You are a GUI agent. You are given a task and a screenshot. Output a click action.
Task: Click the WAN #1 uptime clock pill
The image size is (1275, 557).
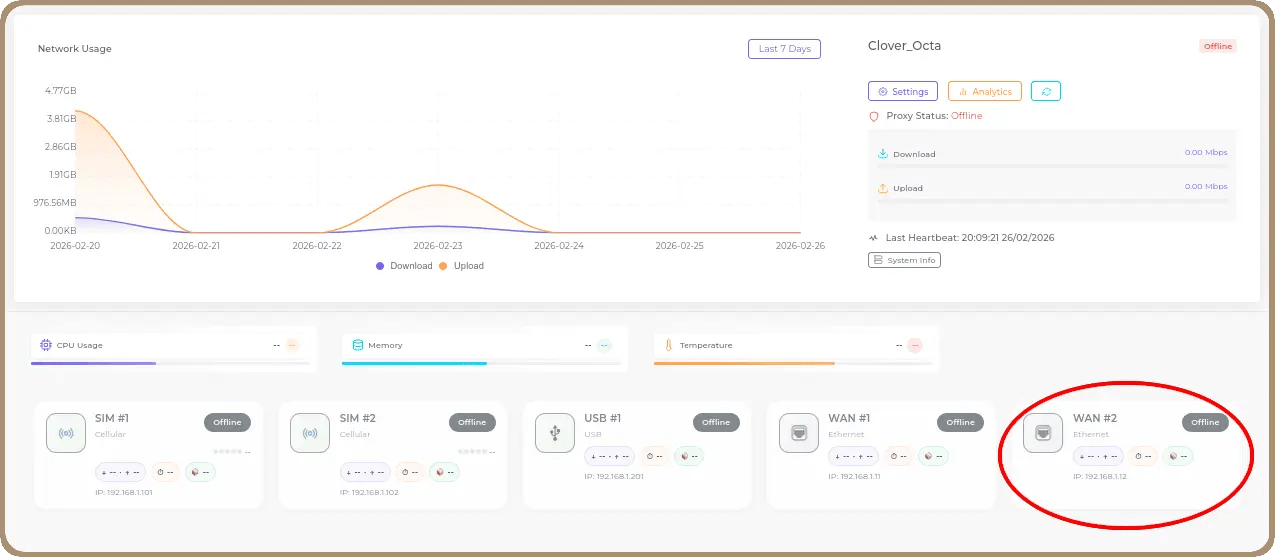tap(898, 456)
